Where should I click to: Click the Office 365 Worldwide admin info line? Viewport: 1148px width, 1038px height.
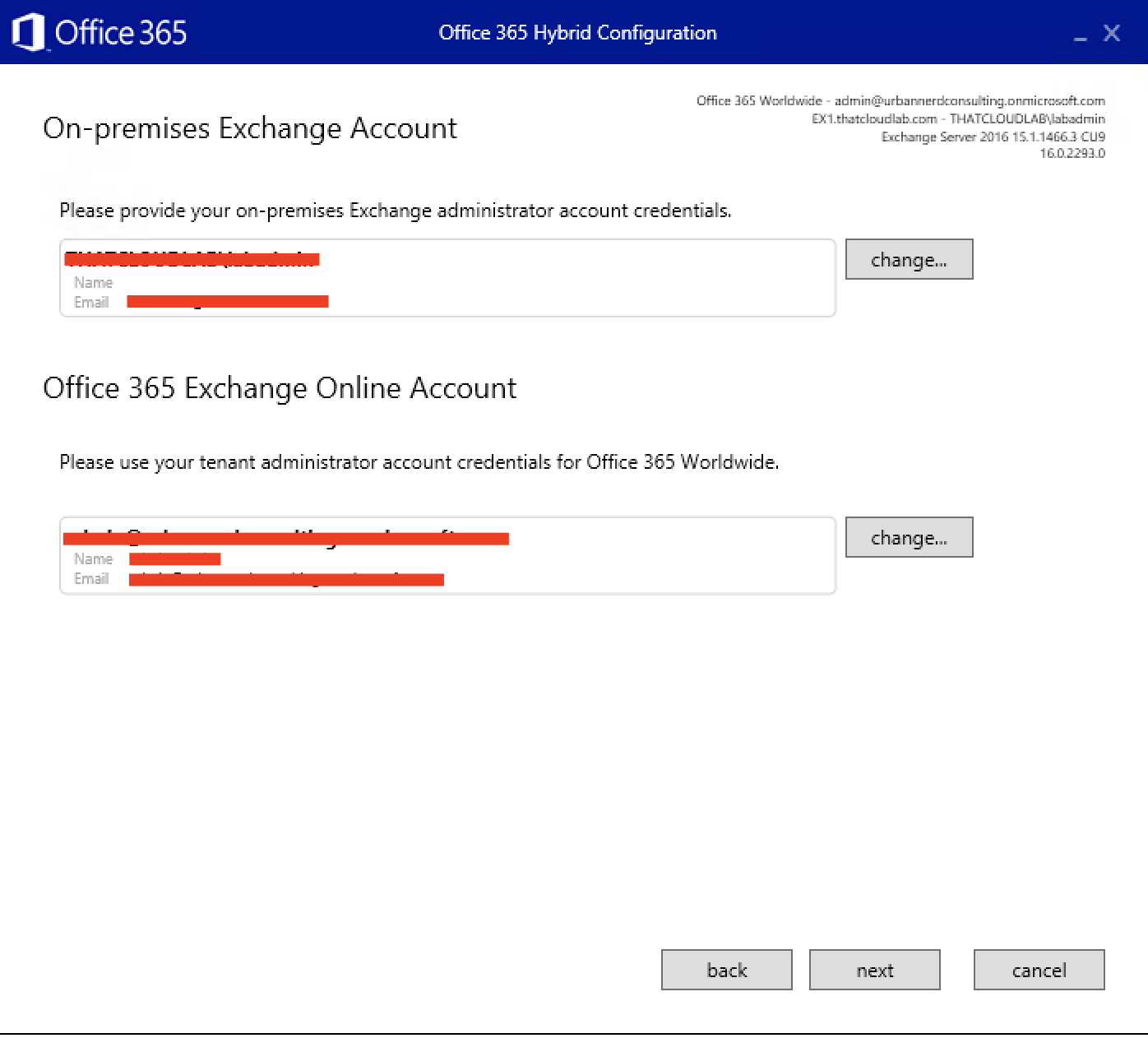[x=900, y=100]
